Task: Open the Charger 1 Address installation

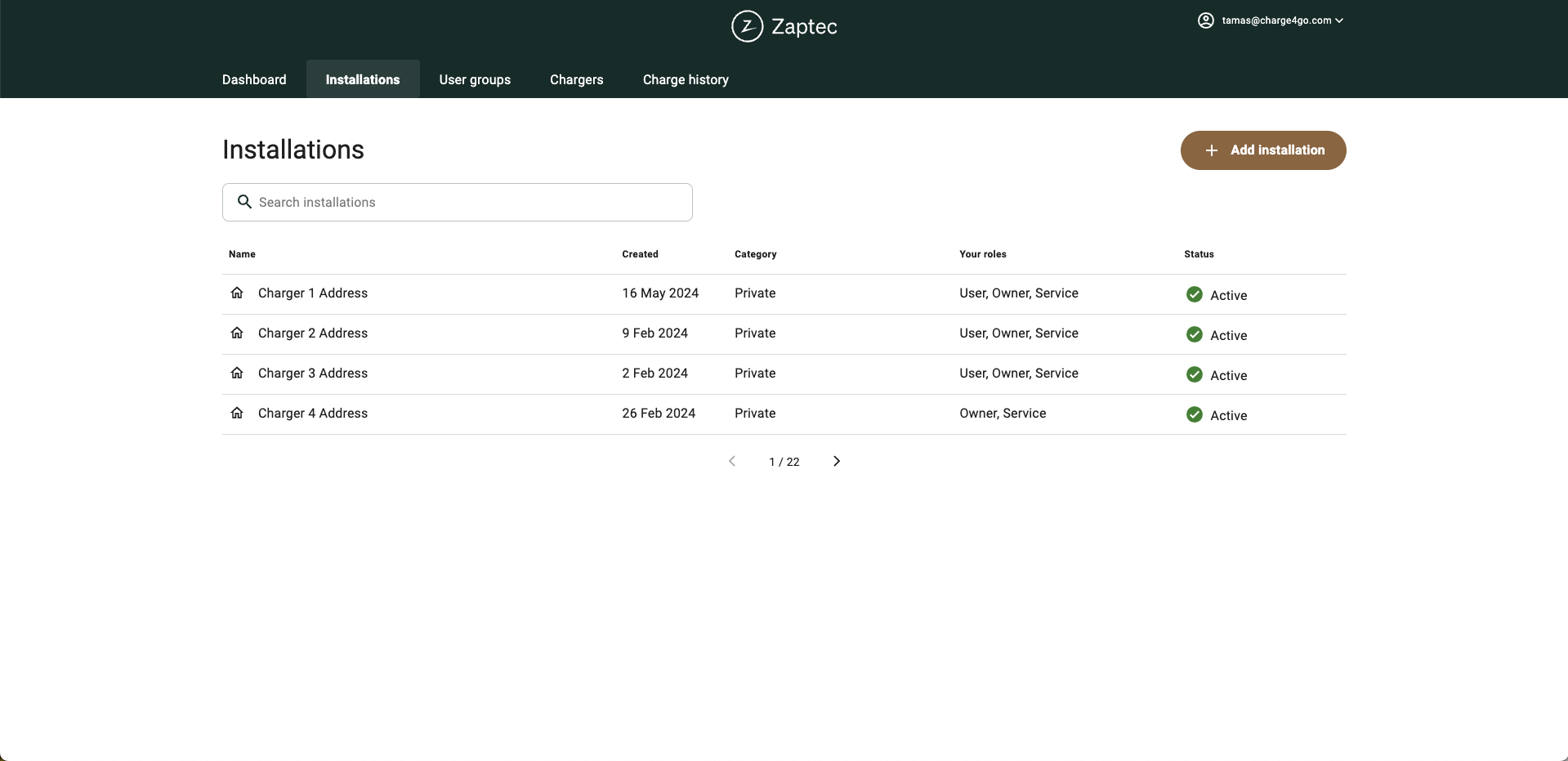Action: point(313,293)
